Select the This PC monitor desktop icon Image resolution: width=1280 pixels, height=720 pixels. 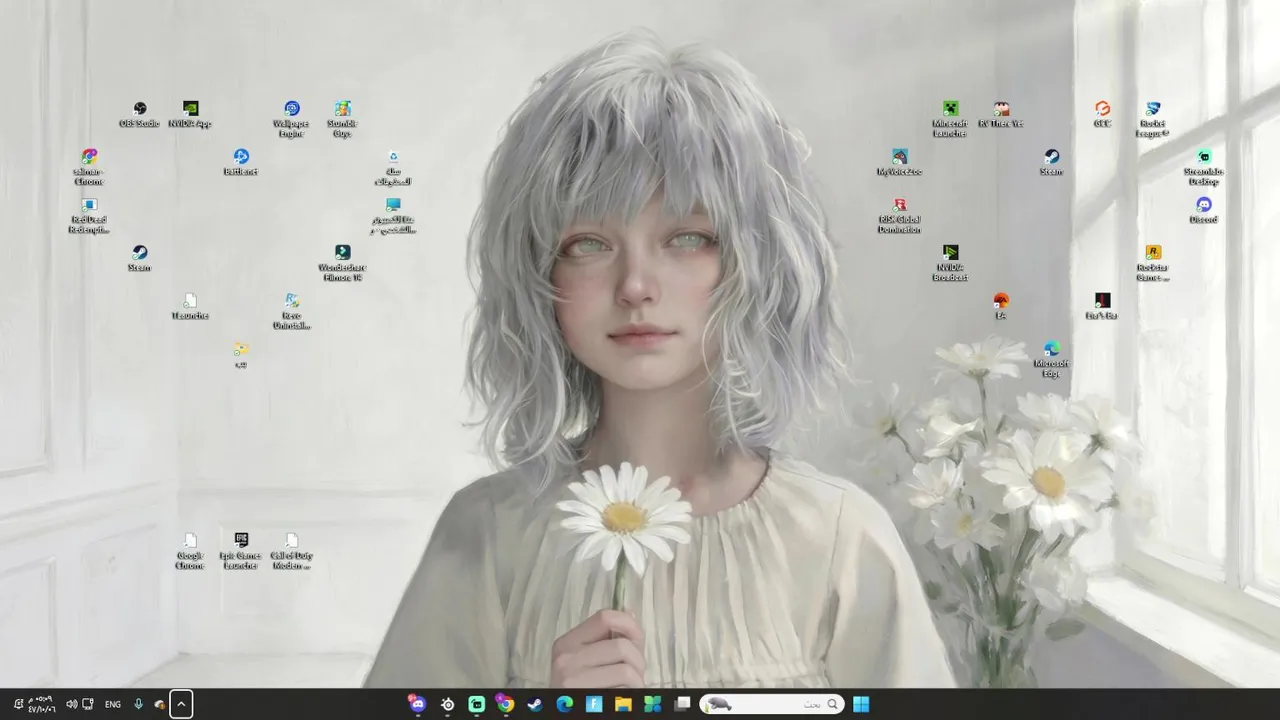[393, 215]
